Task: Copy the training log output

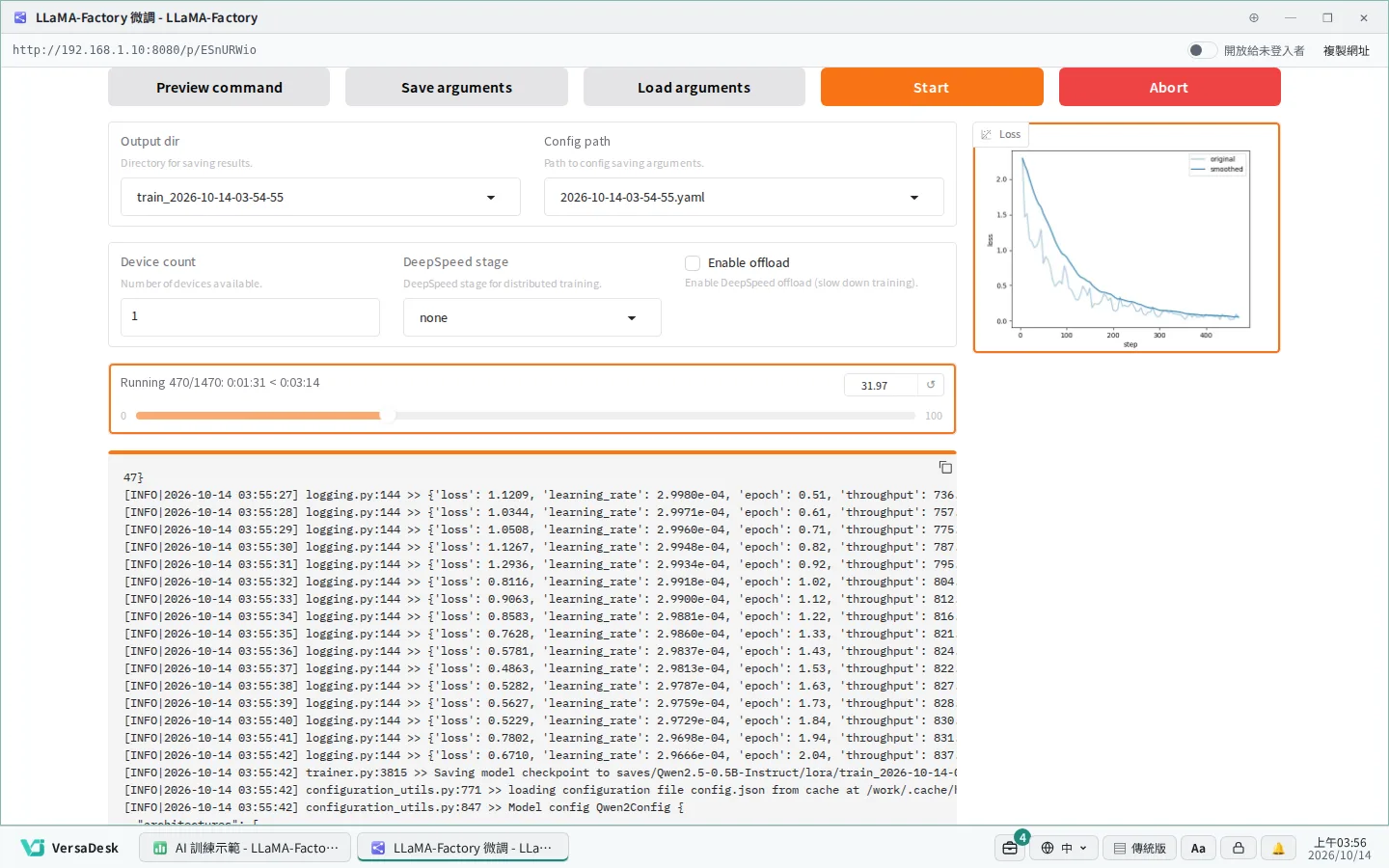Action: point(945,468)
